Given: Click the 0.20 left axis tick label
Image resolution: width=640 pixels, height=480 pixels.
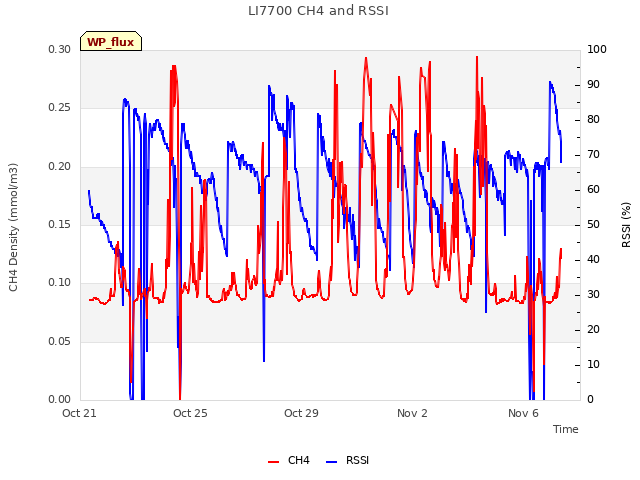Looking at the screenshot, I should pyautogui.click(x=60, y=167).
